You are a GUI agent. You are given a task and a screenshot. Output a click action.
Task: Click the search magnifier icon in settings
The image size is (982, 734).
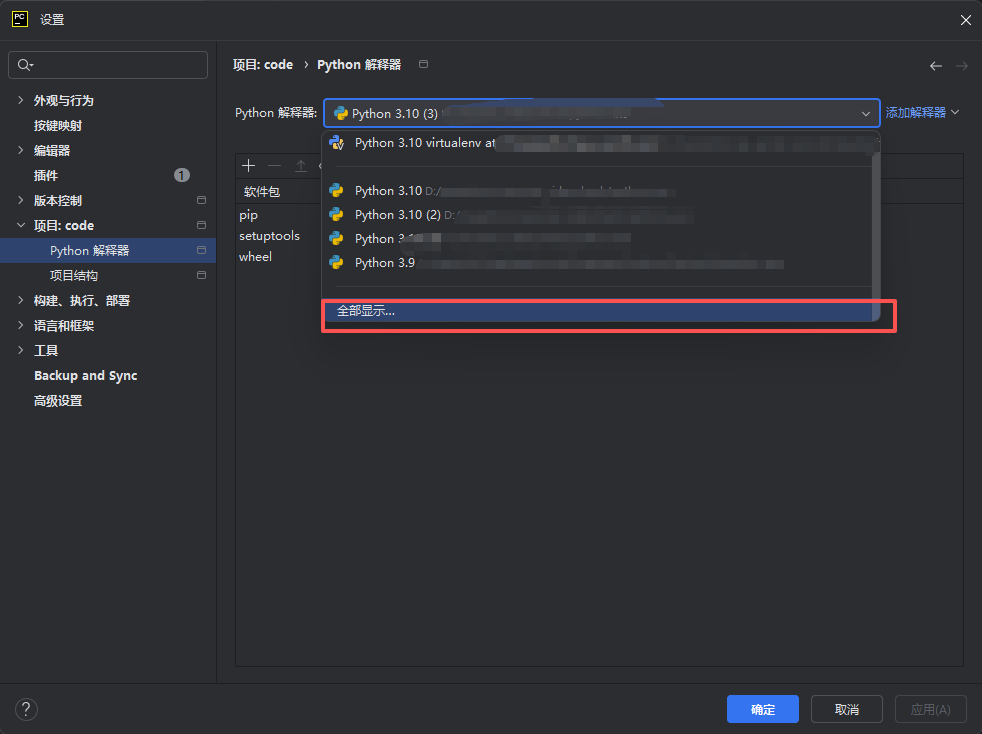tap(25, 65)
